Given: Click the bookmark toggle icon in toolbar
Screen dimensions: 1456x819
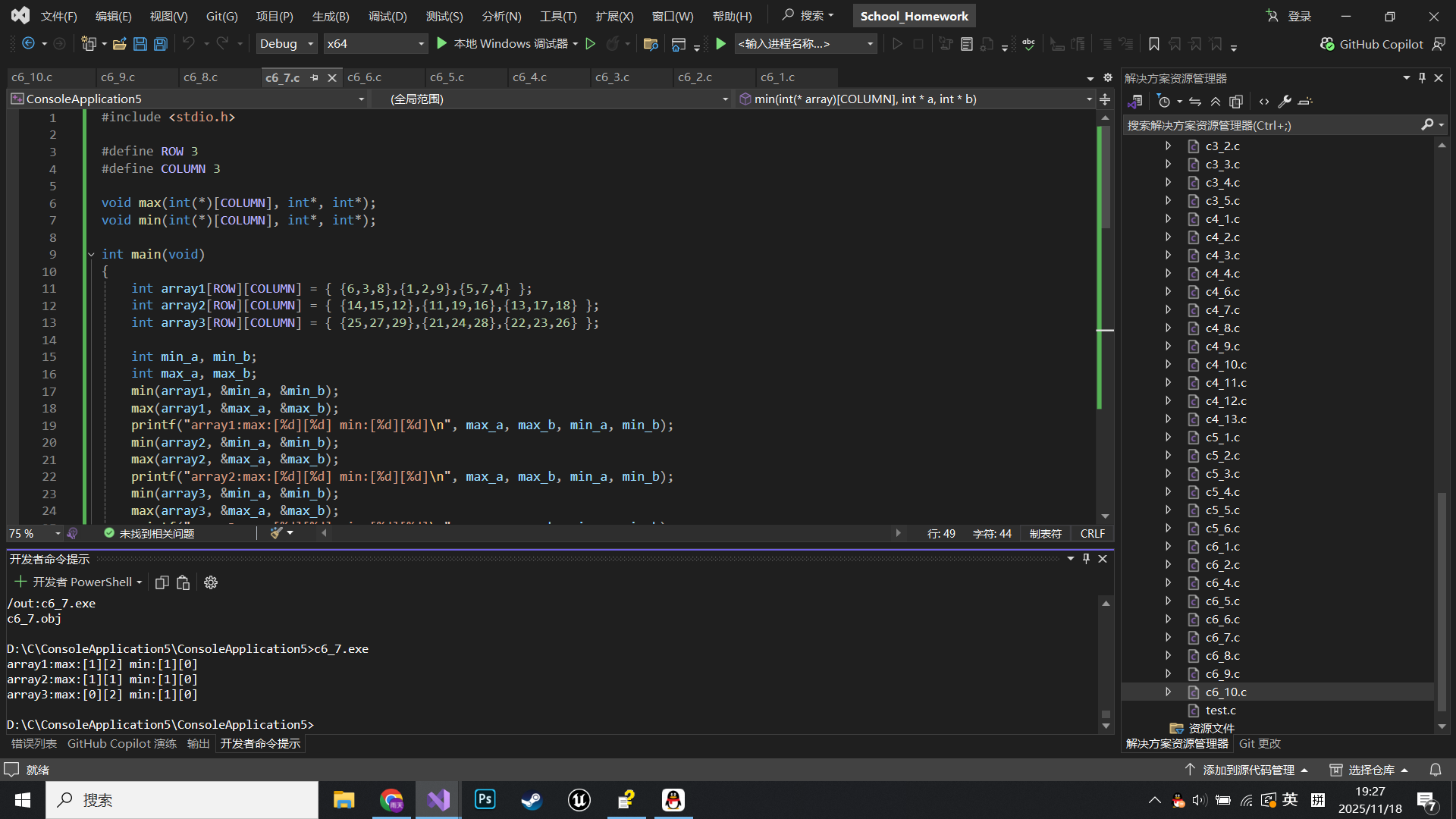Looking at the screenshot, I should 1153,44.
